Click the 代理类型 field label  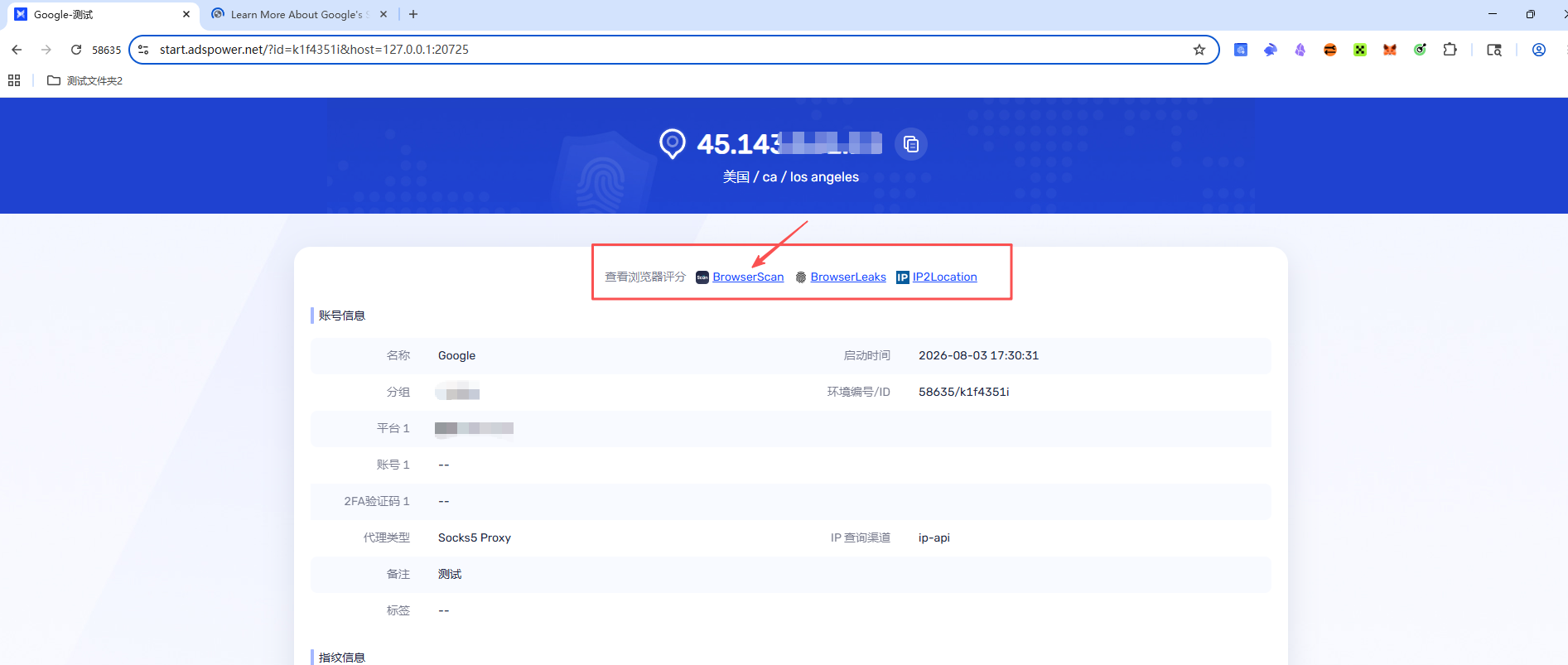click(x=387, y=537)
